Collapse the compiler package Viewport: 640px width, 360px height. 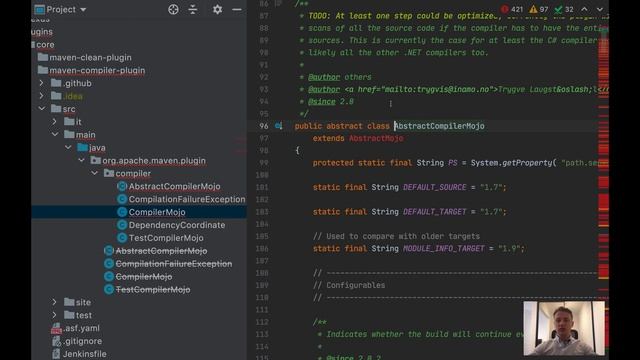(x=94, y=173)
